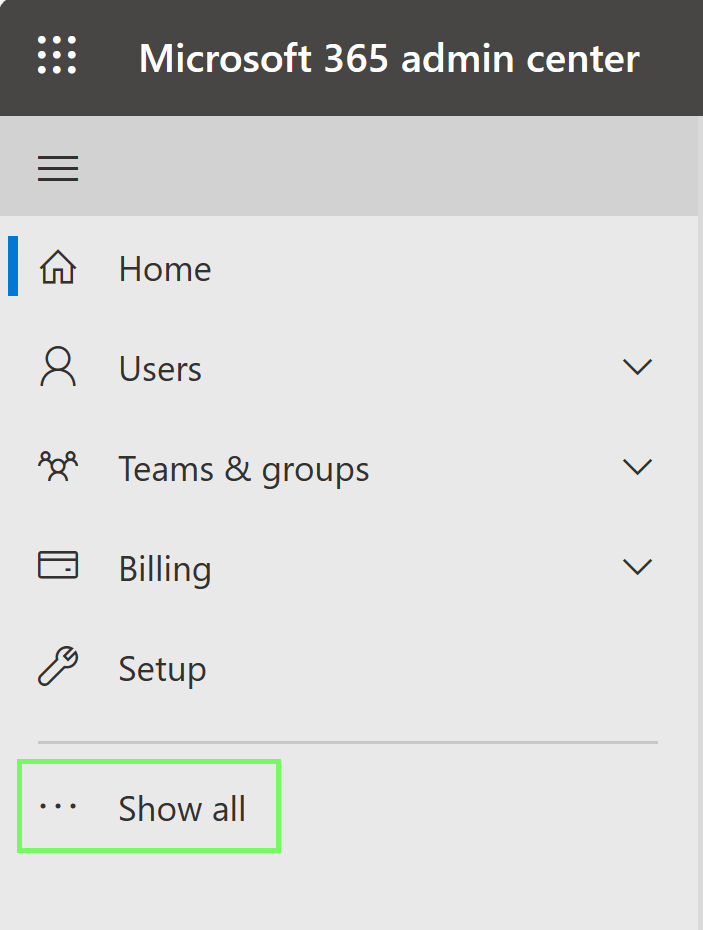Viewport: 703px width, 930px height.
Task: Click the Billing card icon
Action: (58, 565)
